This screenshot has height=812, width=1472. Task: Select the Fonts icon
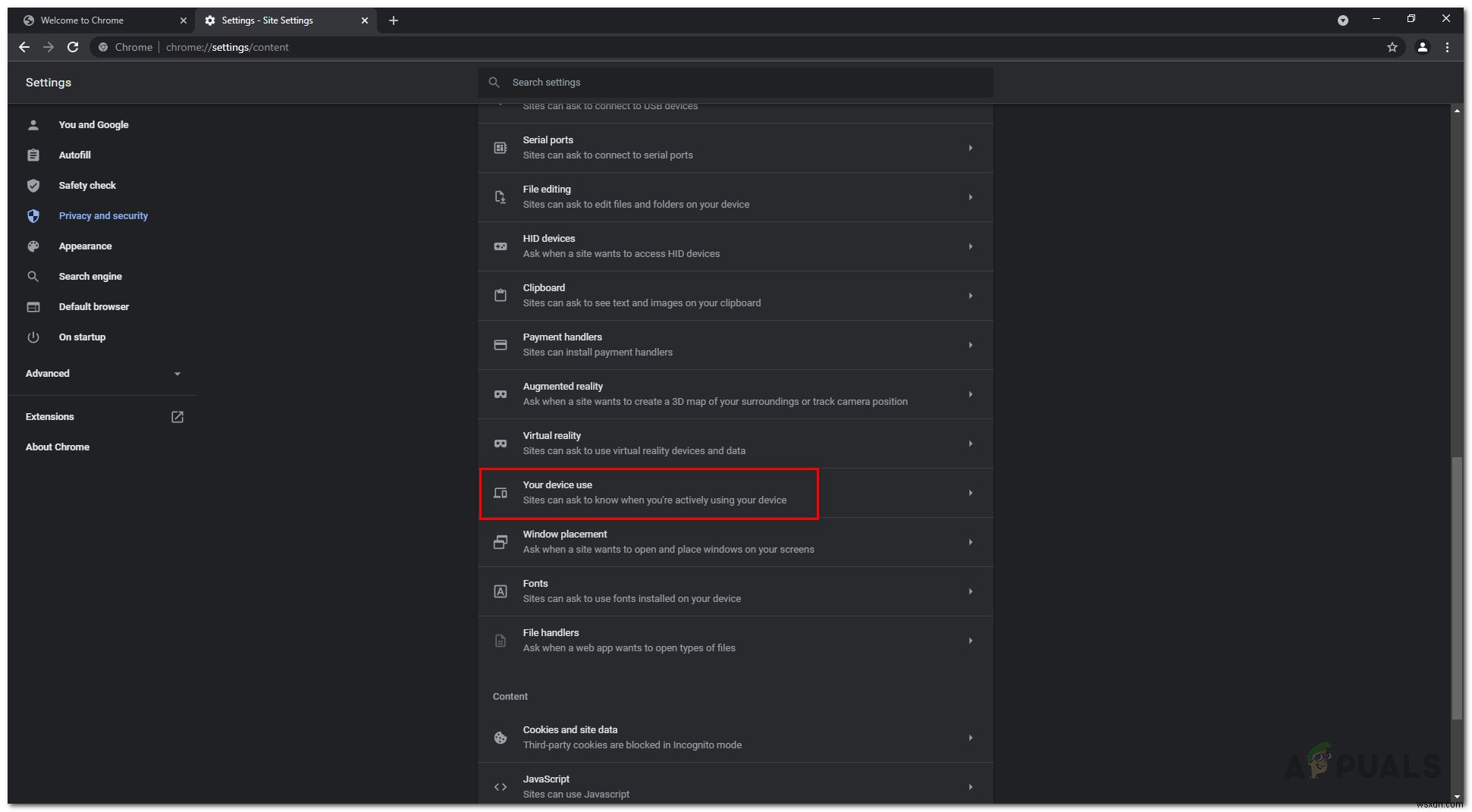click(x=501, y=591)
